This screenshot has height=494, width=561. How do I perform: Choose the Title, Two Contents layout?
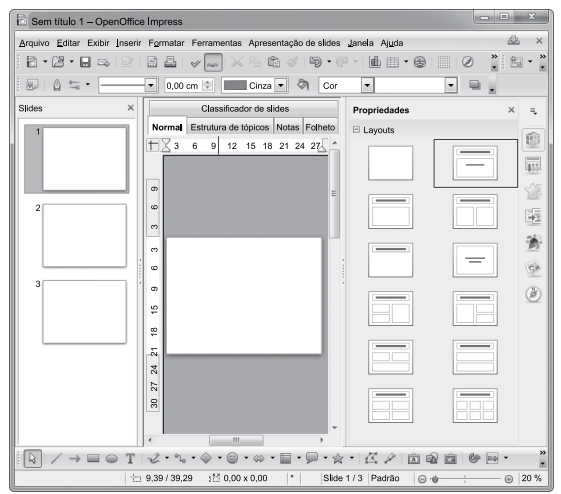click(x=475, y=211)
